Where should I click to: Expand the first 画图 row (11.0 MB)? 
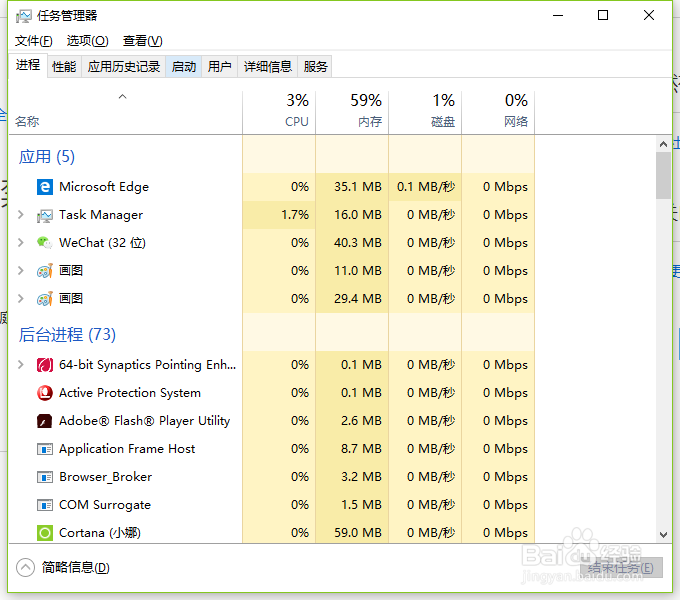tap(20, 271)
